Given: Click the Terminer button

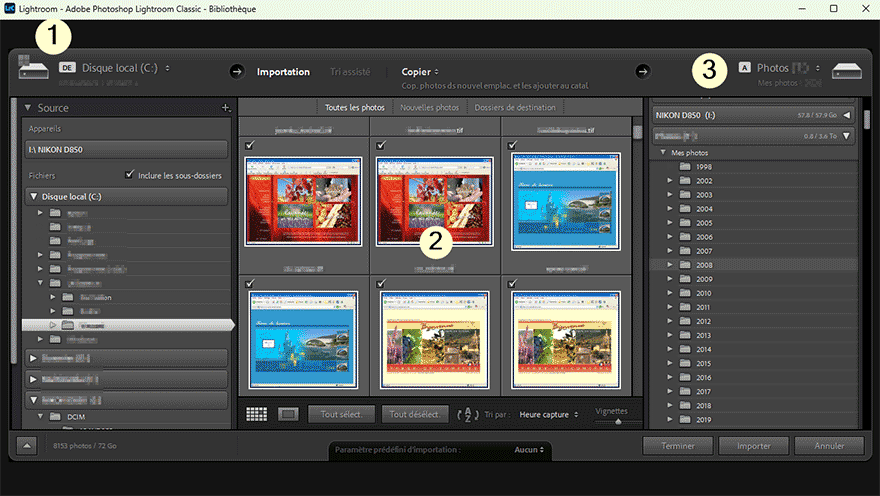Looking at the screenshot, I should 678,446.
